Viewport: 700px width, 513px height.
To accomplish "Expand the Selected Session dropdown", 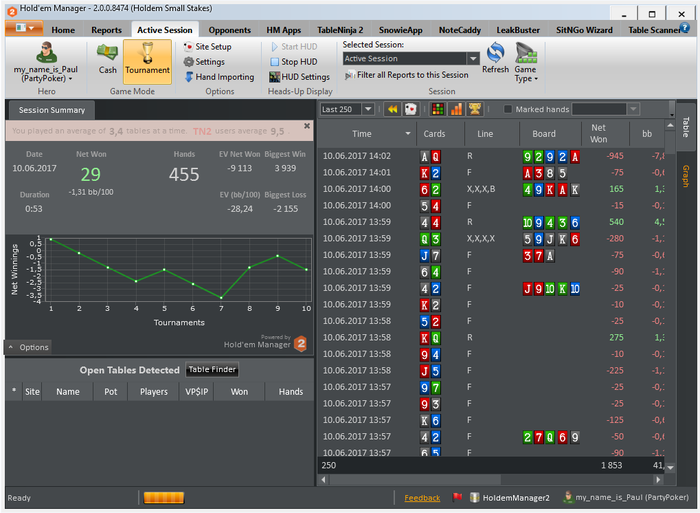I will pyautogui.click(x=473, y=58).
